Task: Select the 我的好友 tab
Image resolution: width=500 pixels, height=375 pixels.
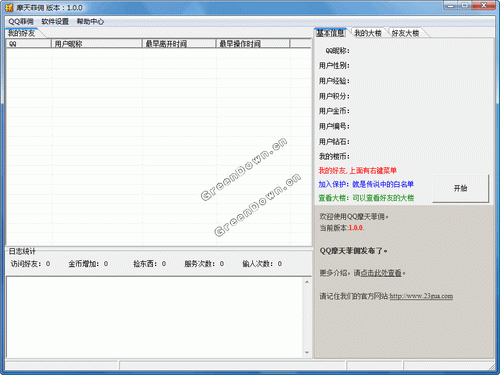Action: [x=22, y=33]
